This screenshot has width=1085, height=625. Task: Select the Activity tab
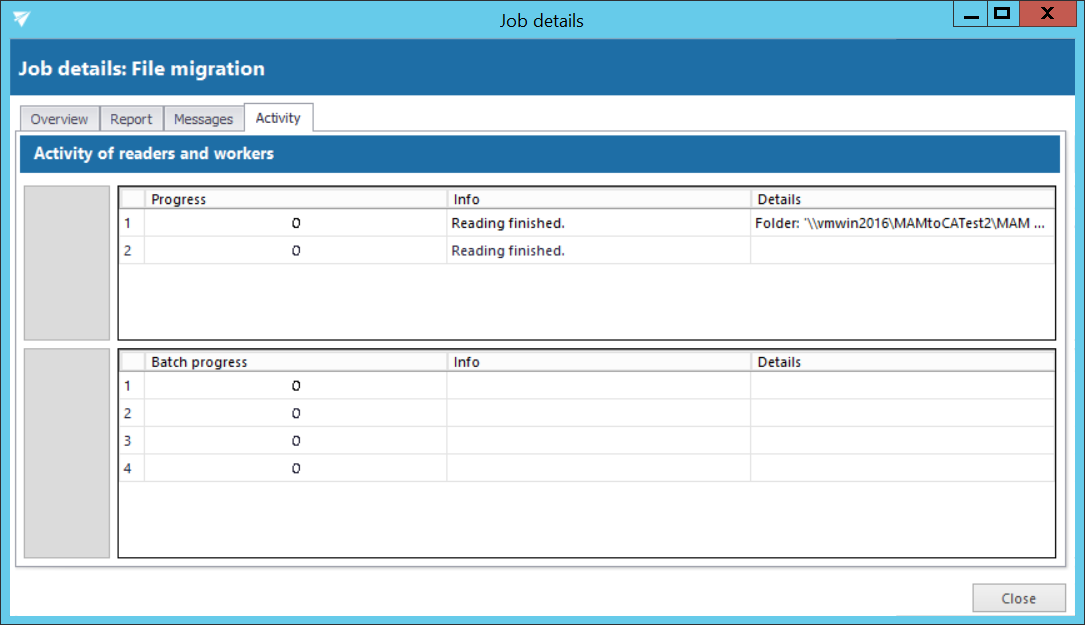(278, 118)
